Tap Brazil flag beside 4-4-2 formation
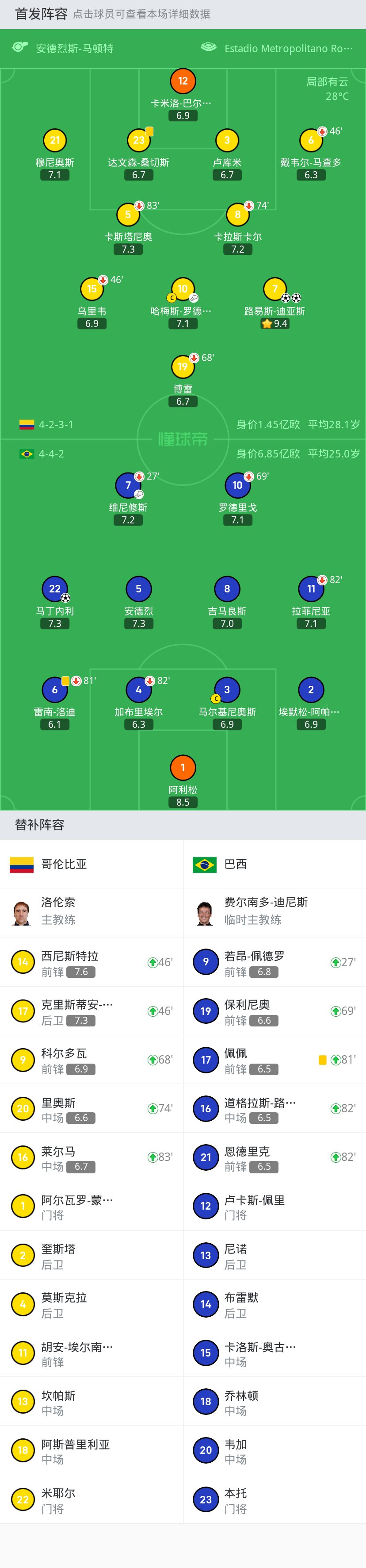 coord(27,453)
